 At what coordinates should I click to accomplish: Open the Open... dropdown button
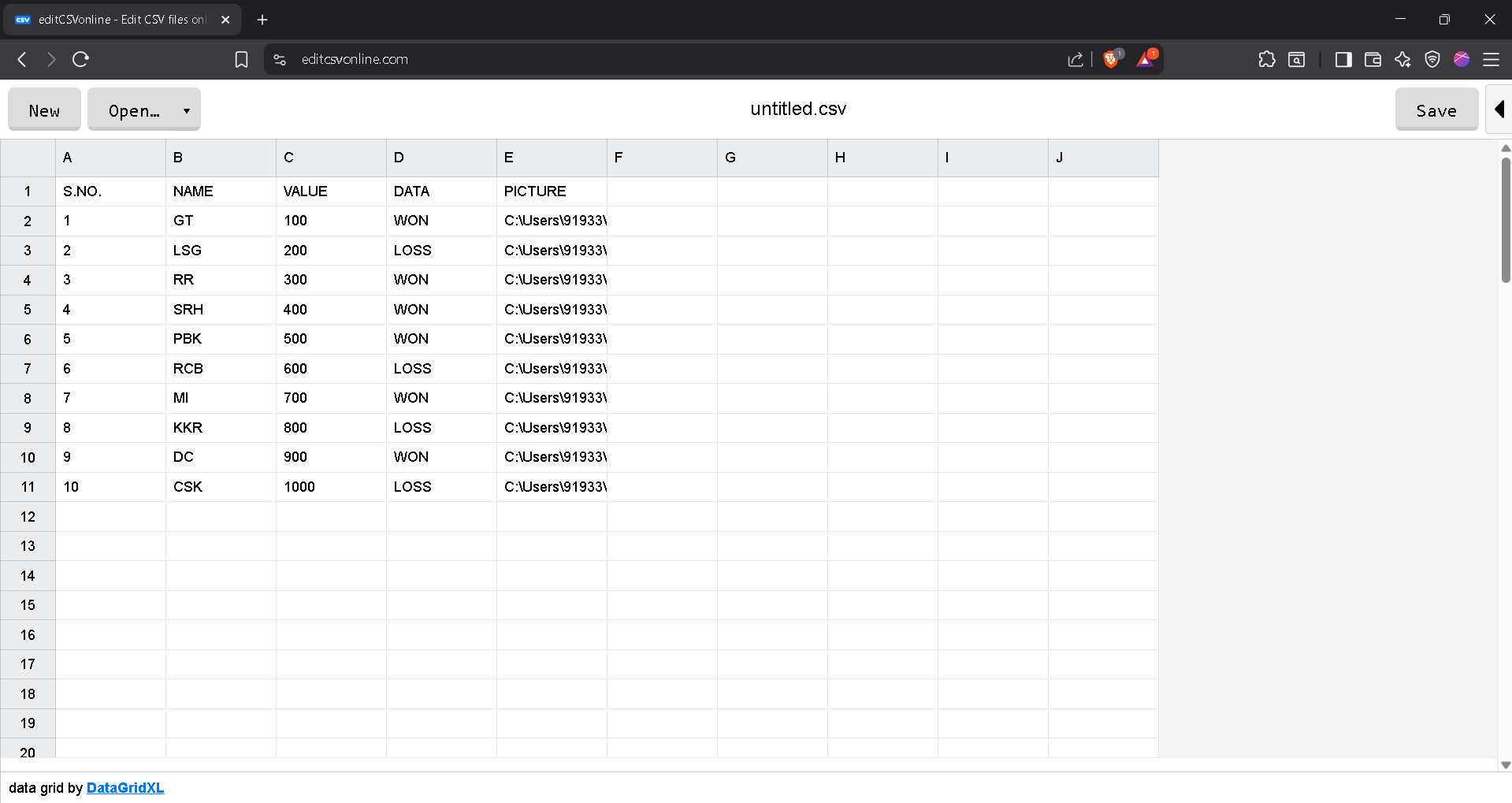[143, 110]
